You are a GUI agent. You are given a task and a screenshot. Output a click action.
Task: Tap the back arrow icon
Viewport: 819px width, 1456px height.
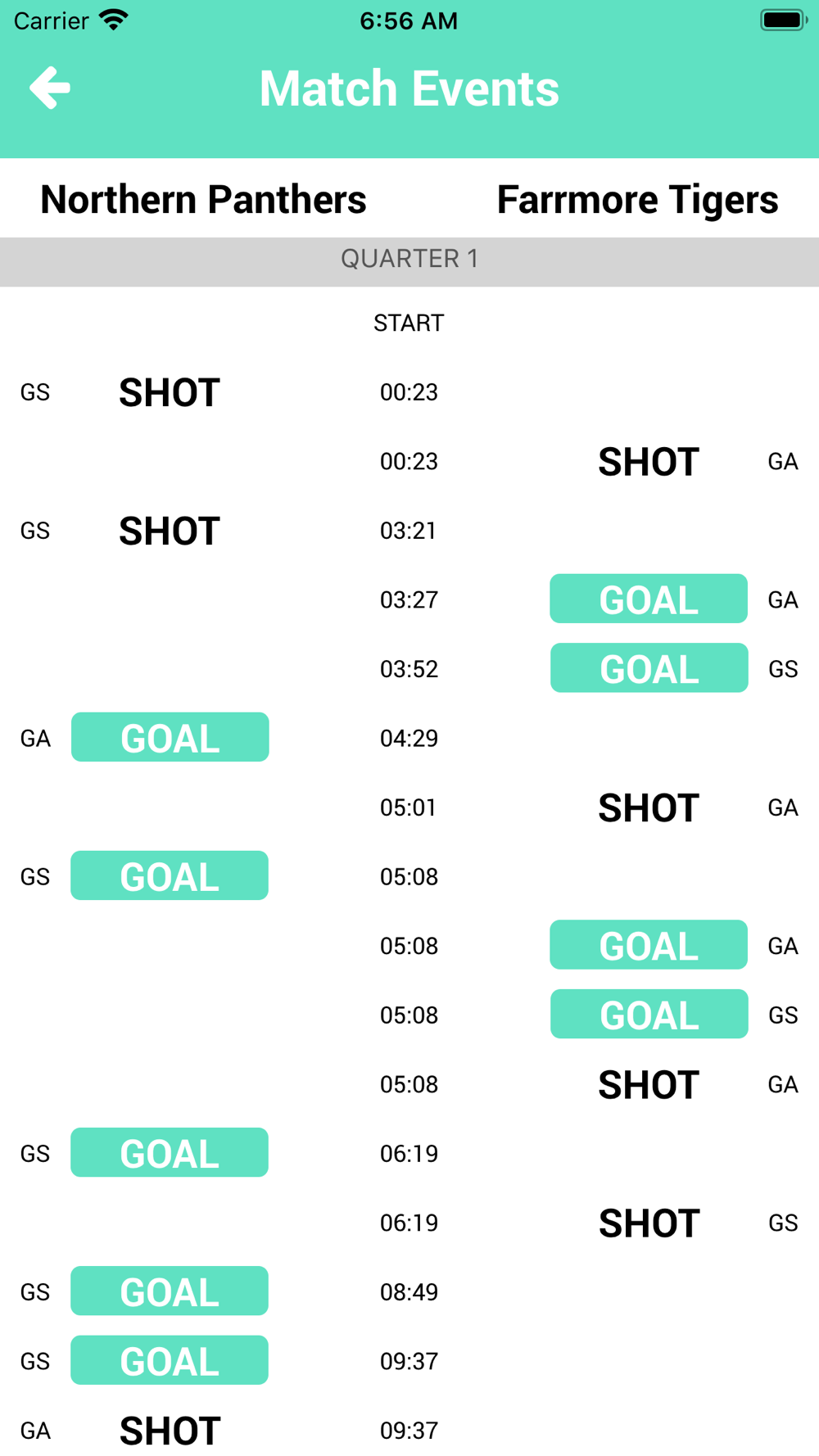click(x=50, y=88)
